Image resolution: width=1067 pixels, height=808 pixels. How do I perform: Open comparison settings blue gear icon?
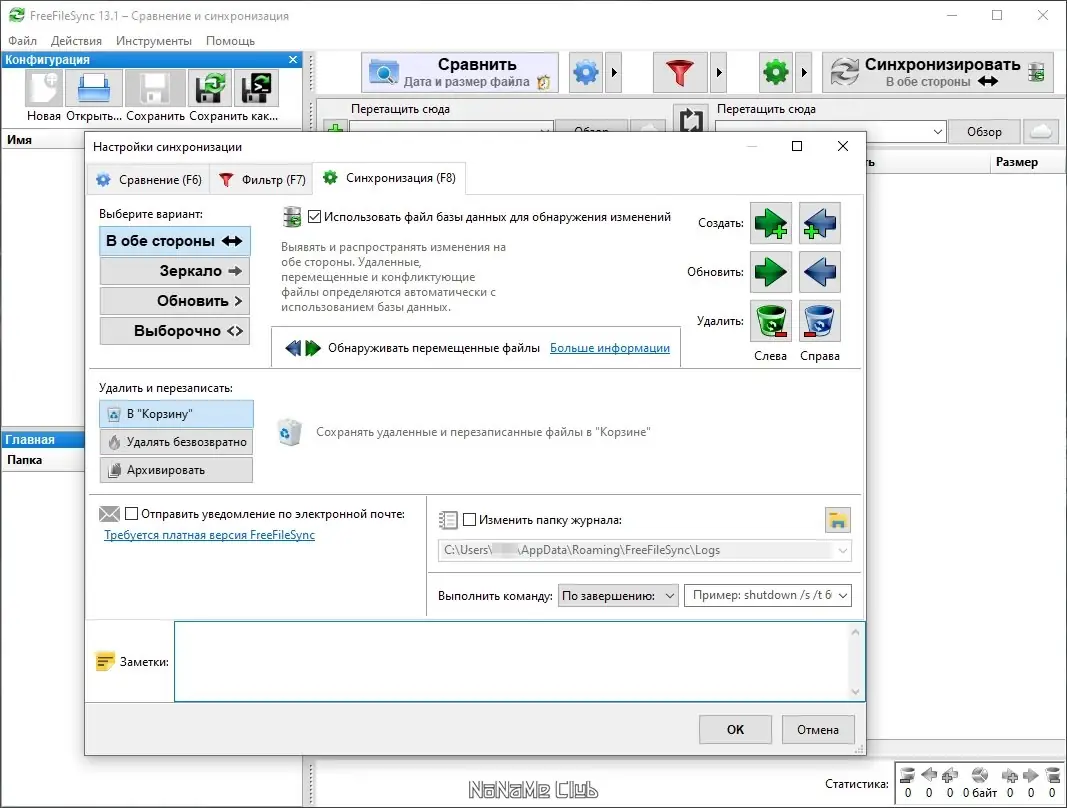pos(586,72)
